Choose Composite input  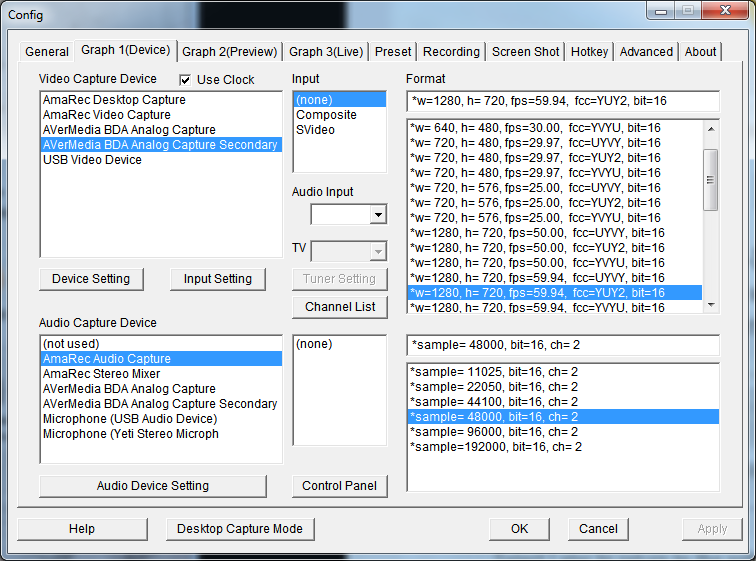point(340,115)
